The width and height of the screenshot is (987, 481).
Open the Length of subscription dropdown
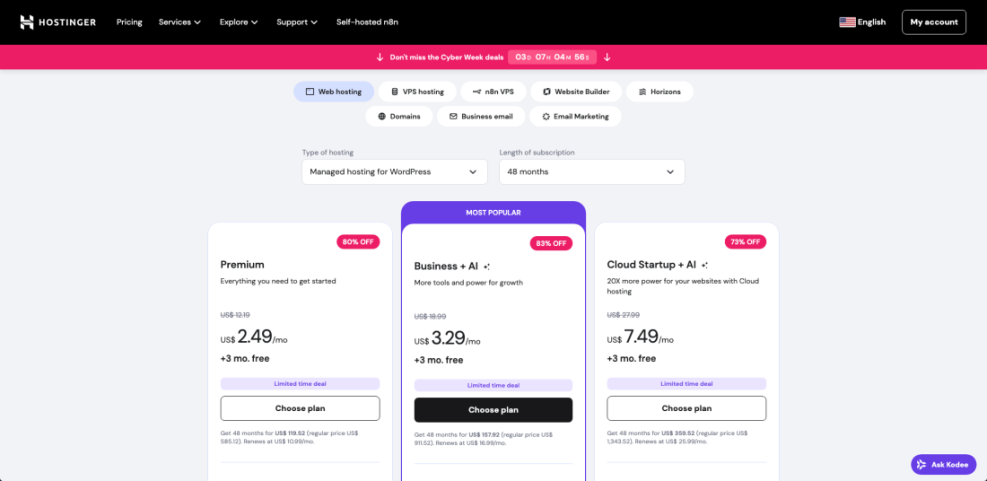click(592, 172)
